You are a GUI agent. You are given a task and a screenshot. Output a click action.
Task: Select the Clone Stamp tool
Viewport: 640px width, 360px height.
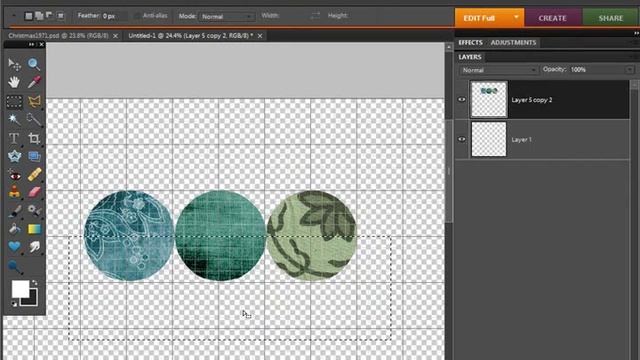coord(14,192)
